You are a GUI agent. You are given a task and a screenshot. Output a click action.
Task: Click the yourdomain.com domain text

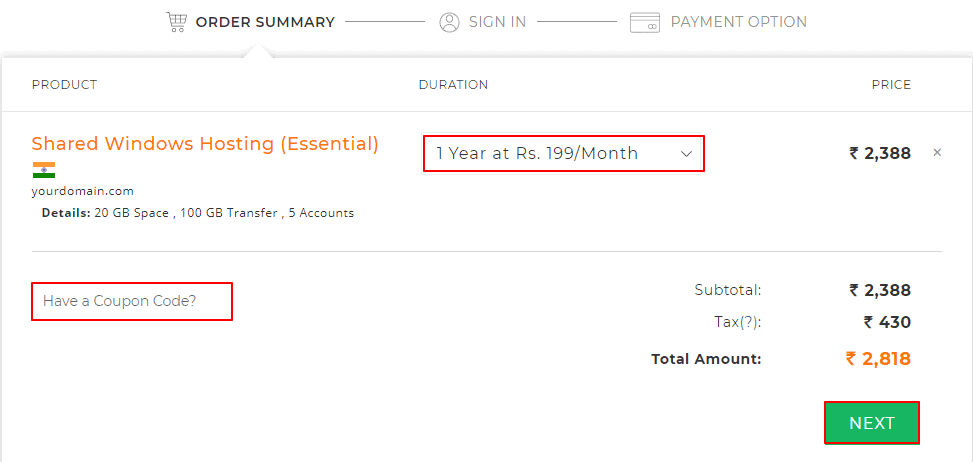(82, 191)
